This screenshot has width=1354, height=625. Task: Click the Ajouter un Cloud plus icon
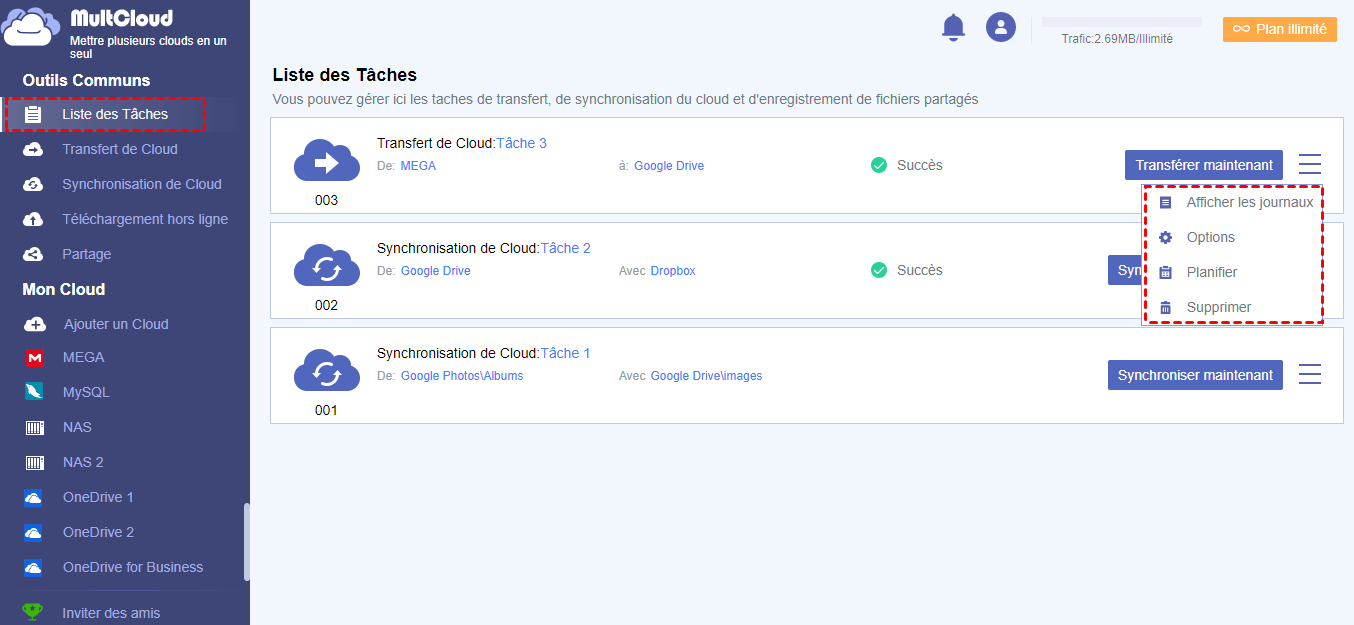point(35,324)
